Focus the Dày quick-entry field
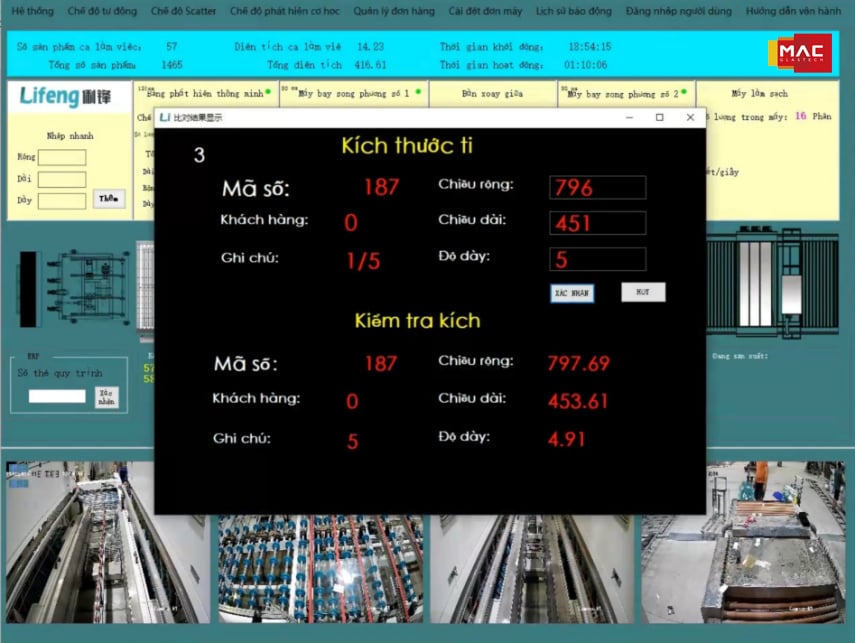Screen dimensions: 855x643 tap(62, 201)
